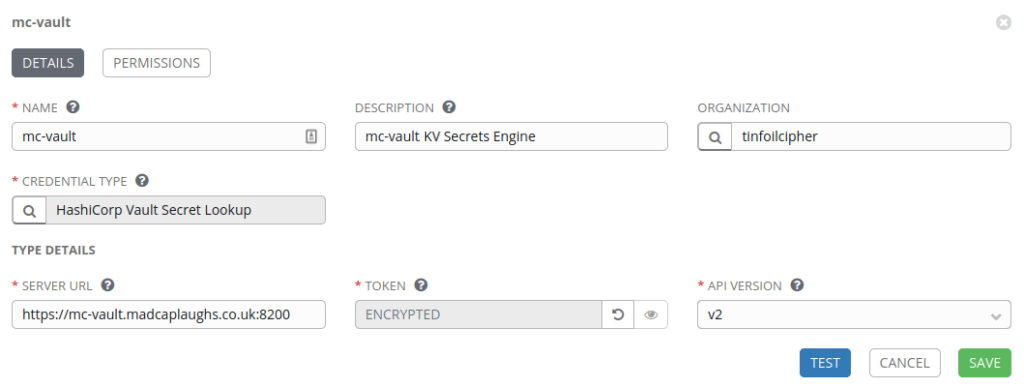Image resolution: width=1024 pixels, height=388 pixels.
Task: Toggle token visibility with eye icon
Action: 650,315
